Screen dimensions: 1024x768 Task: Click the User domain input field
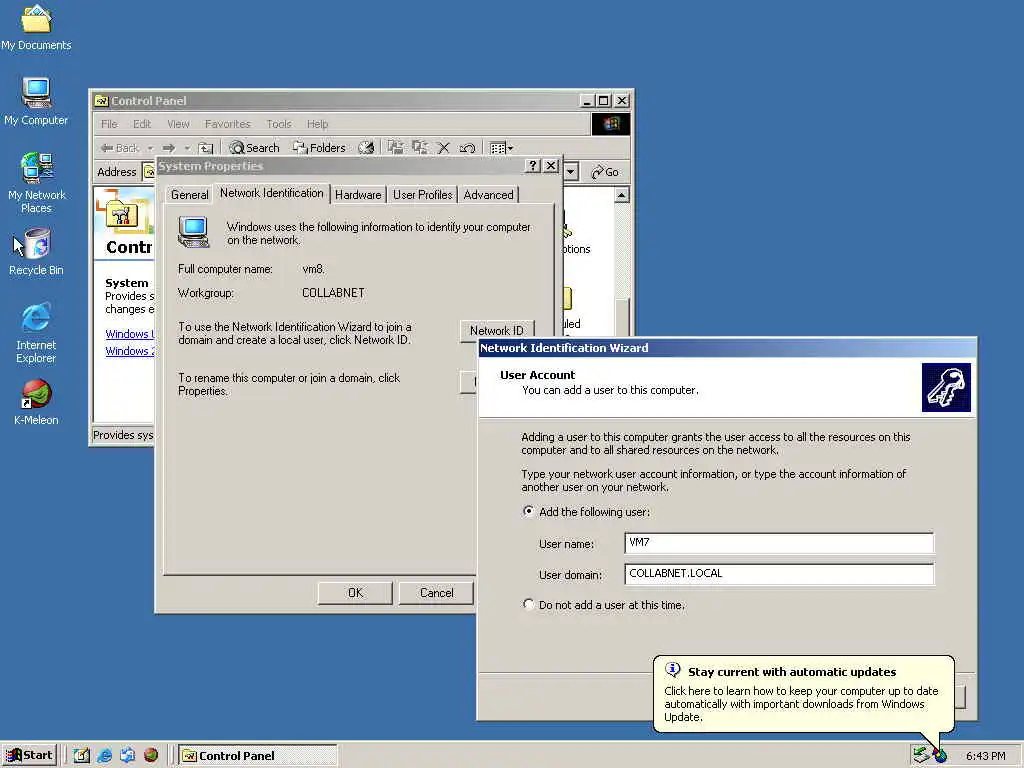click(x=779, y=573)
